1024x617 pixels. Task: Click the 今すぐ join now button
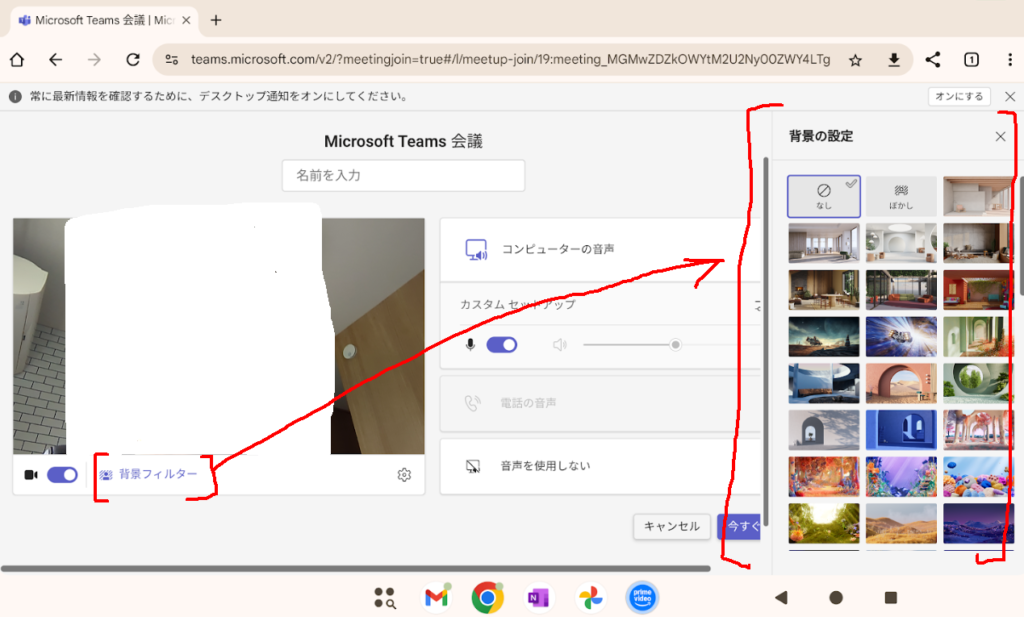[739, 526]
